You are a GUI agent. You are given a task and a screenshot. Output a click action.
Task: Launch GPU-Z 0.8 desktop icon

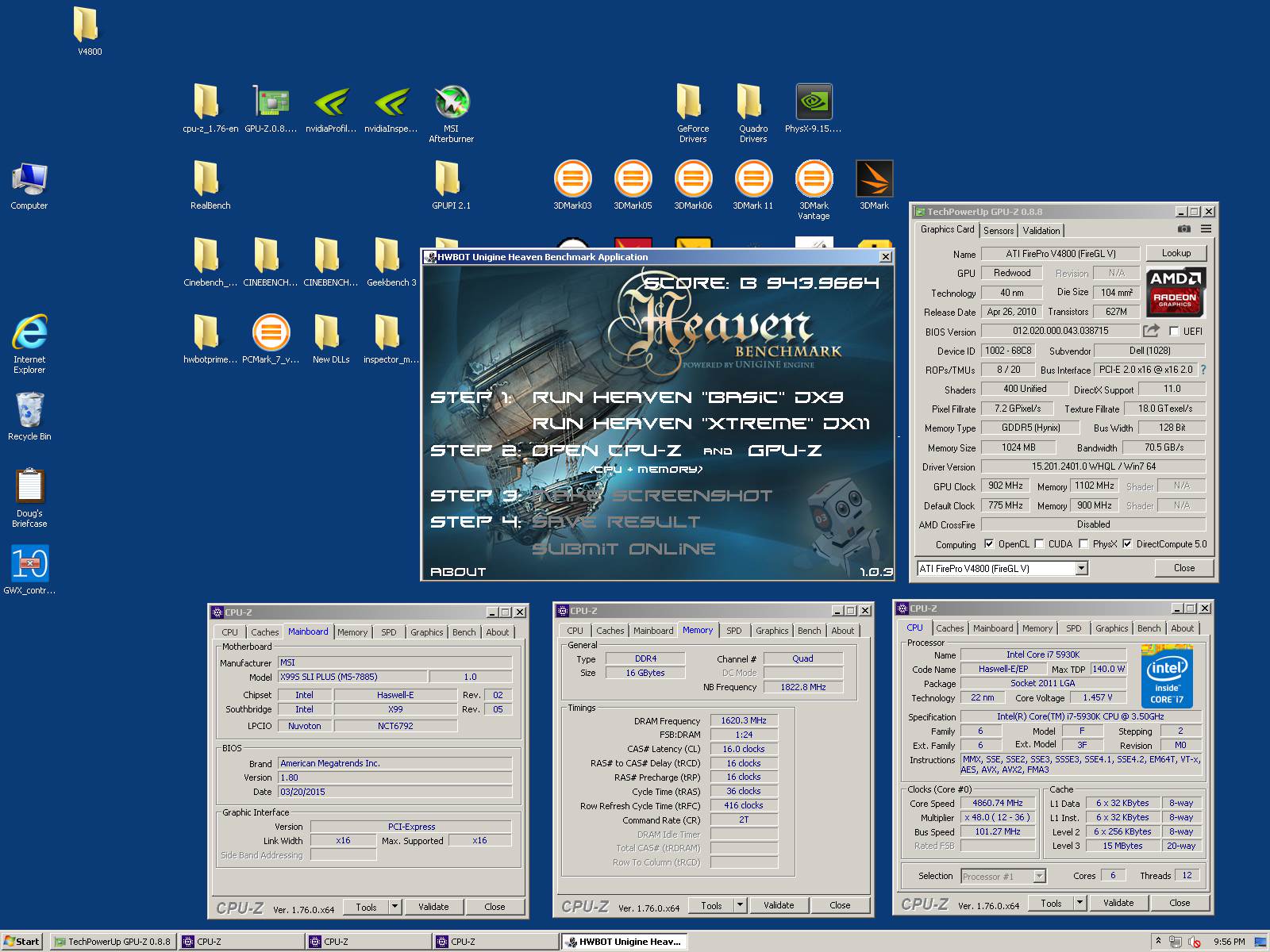pyautogui.click(x=271, y=108)
